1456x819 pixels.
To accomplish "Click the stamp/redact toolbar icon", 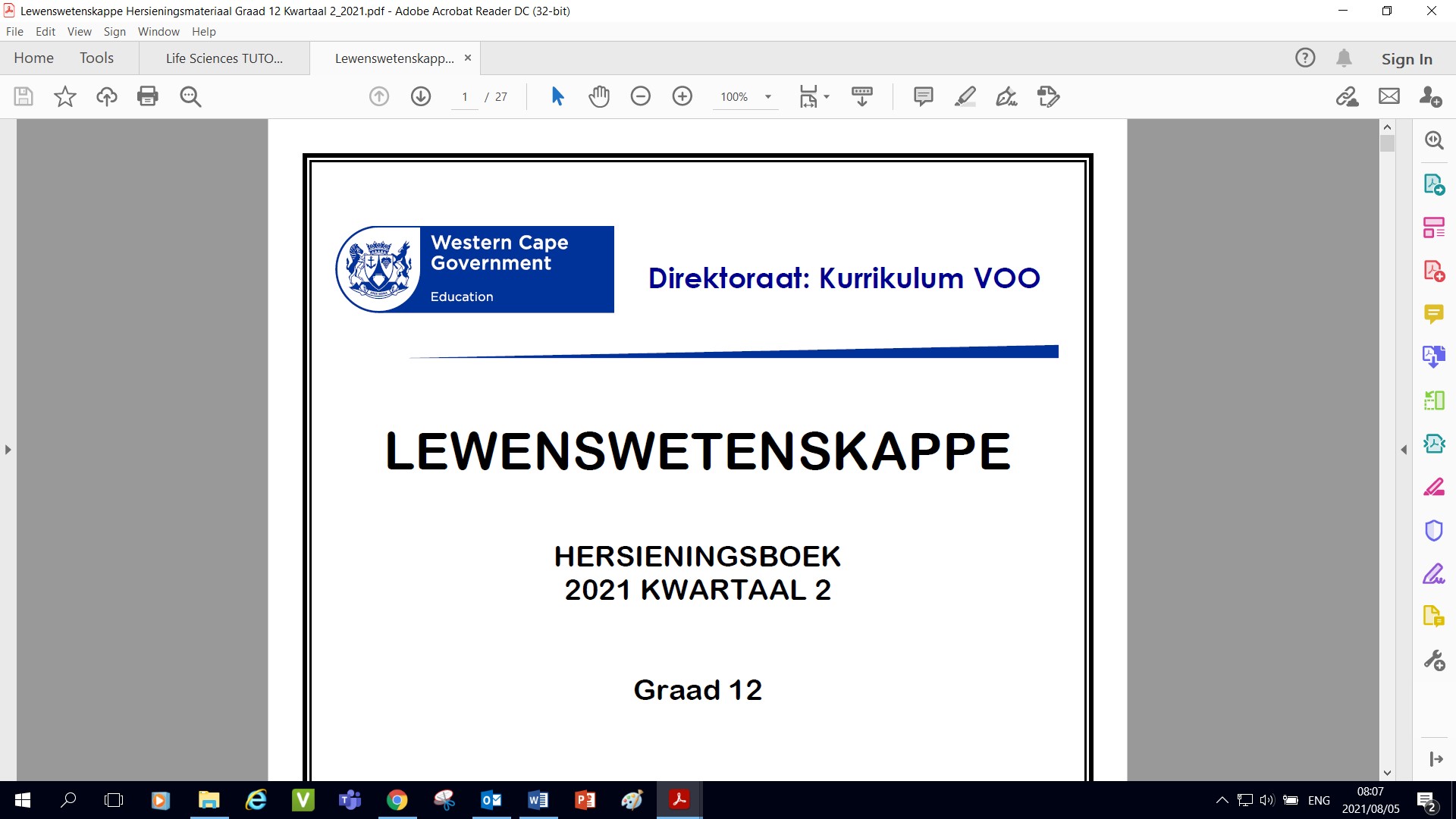I will (x=1049, y=96).
